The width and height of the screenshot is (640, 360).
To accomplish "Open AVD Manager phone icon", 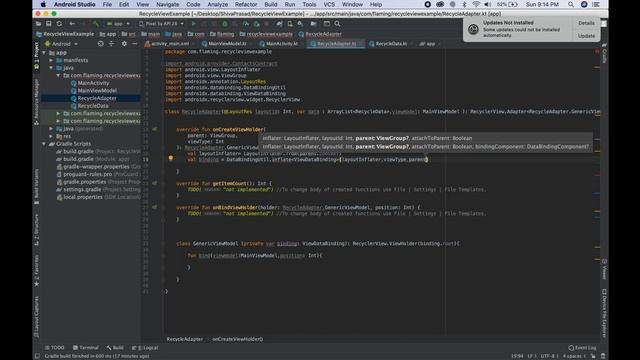I will 290,24.
